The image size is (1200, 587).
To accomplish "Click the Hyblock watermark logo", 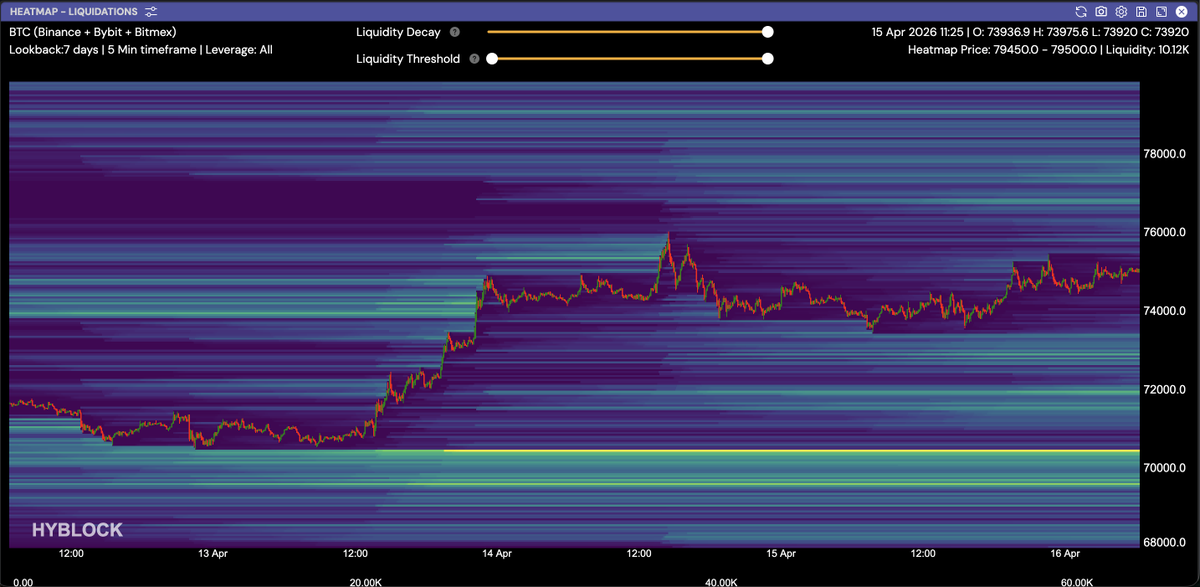I will point(77,530).
